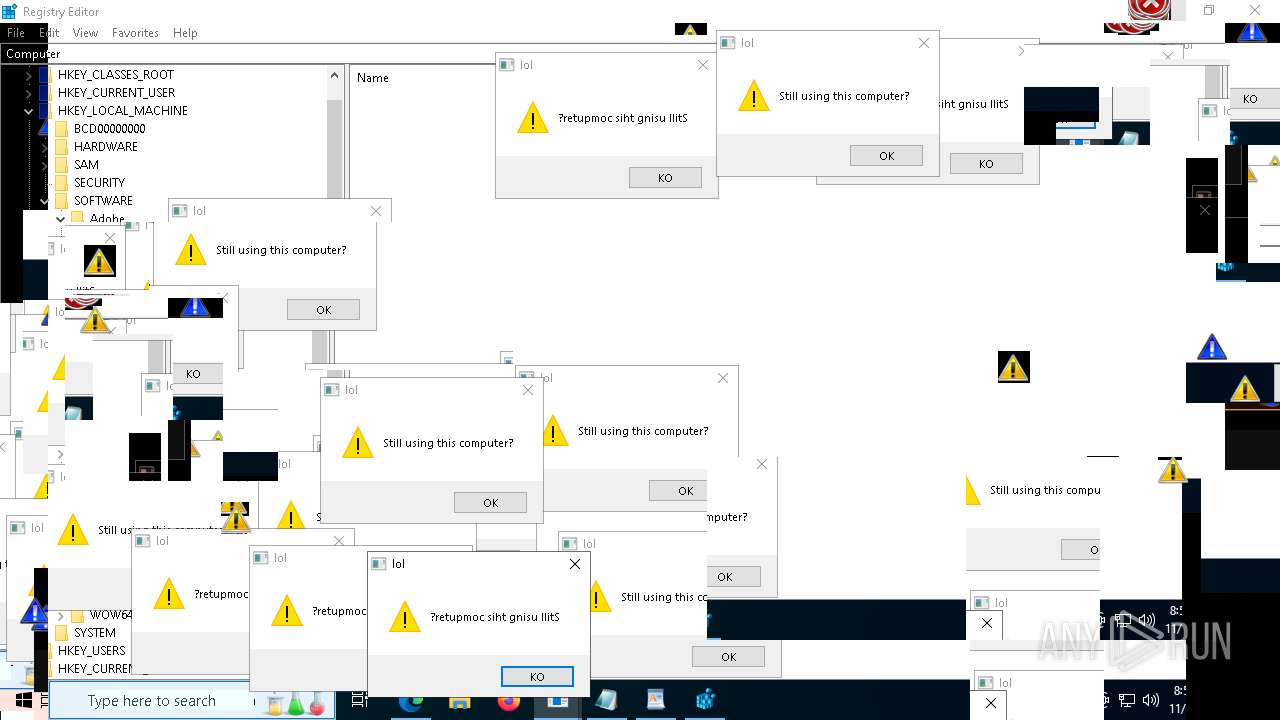The height and width of the screenshot is (720, 1280).
Task: Select the SOFTWARE key label
Action: pos(103,201)
